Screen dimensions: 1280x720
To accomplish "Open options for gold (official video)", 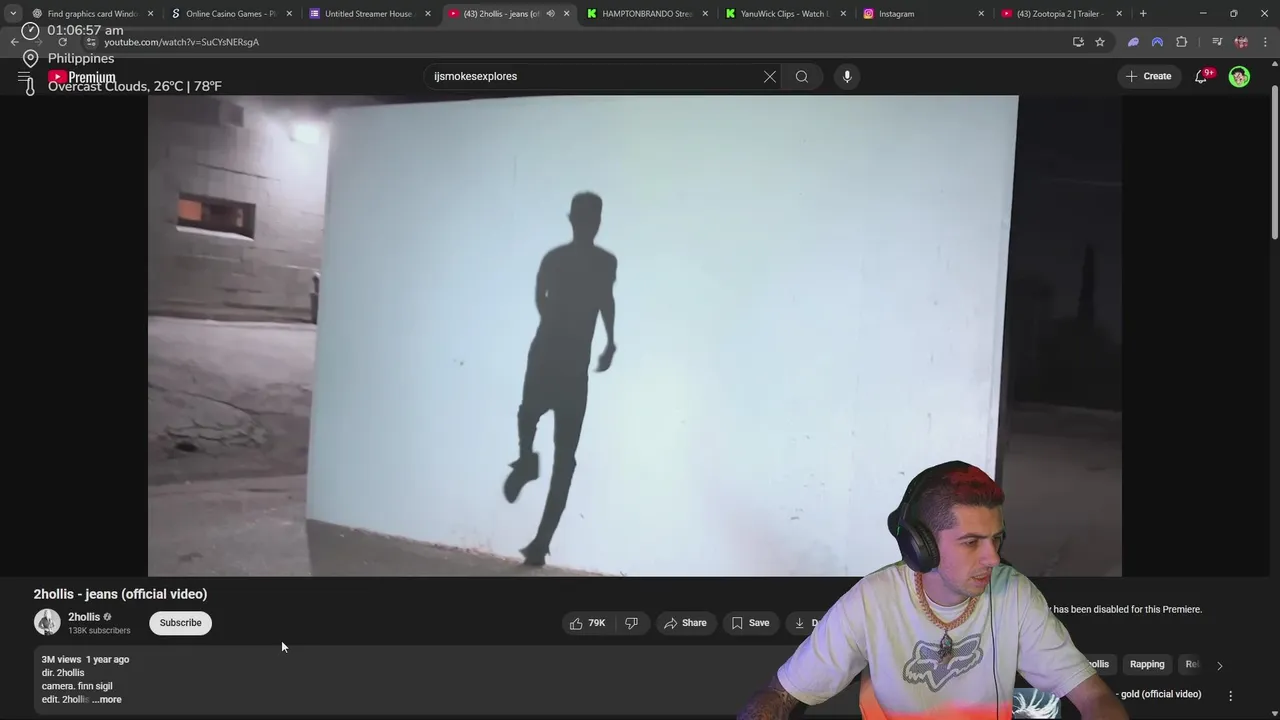I will 1231,695.
